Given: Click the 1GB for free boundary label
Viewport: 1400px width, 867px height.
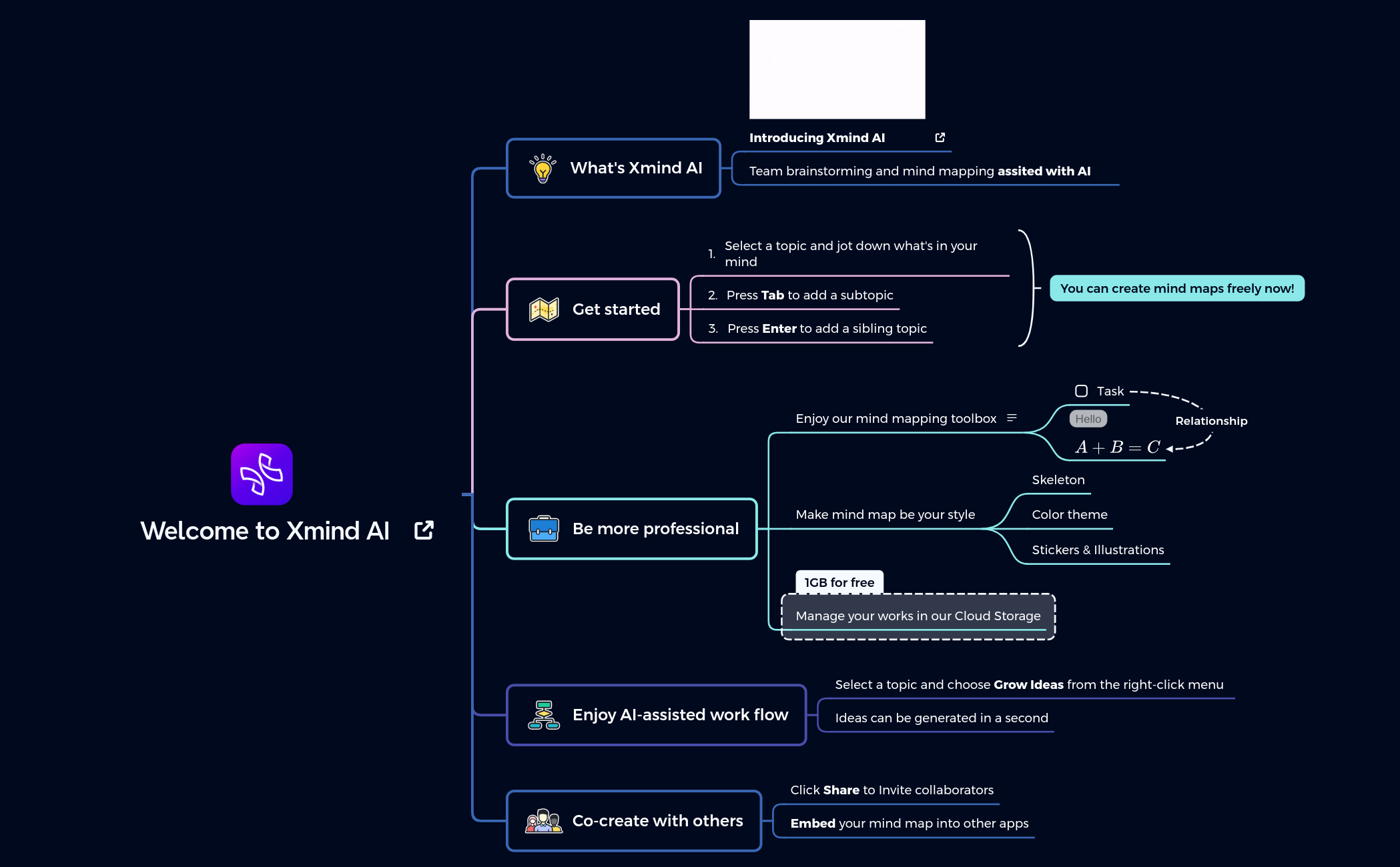Looking at the screenshot, I should click(839, 582).
